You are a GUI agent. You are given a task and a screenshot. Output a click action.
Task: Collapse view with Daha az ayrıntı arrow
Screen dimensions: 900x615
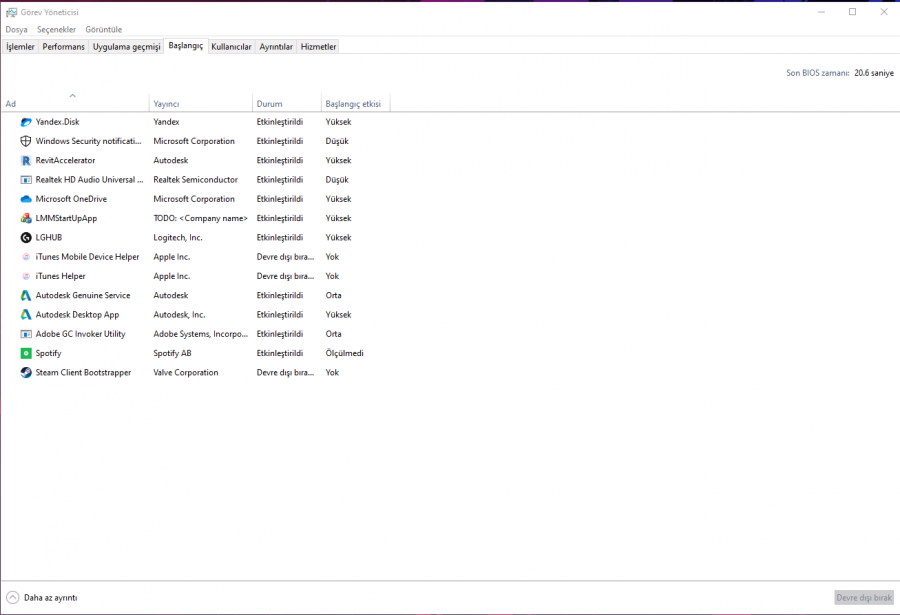[x=13, y=598]
